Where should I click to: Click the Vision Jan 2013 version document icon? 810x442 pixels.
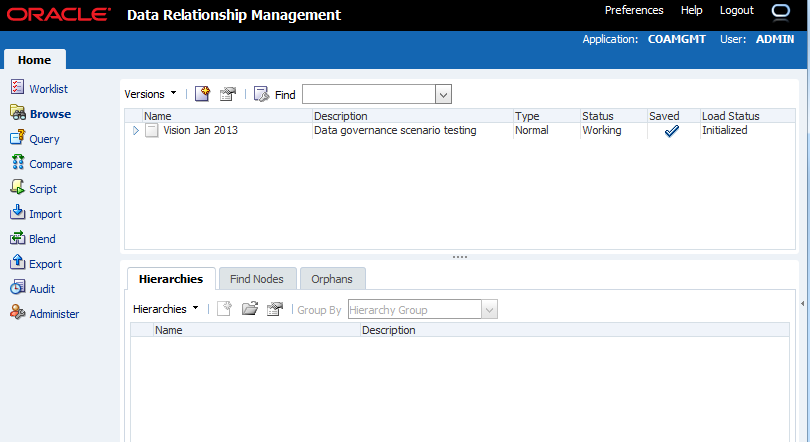(x=152, y=131)
